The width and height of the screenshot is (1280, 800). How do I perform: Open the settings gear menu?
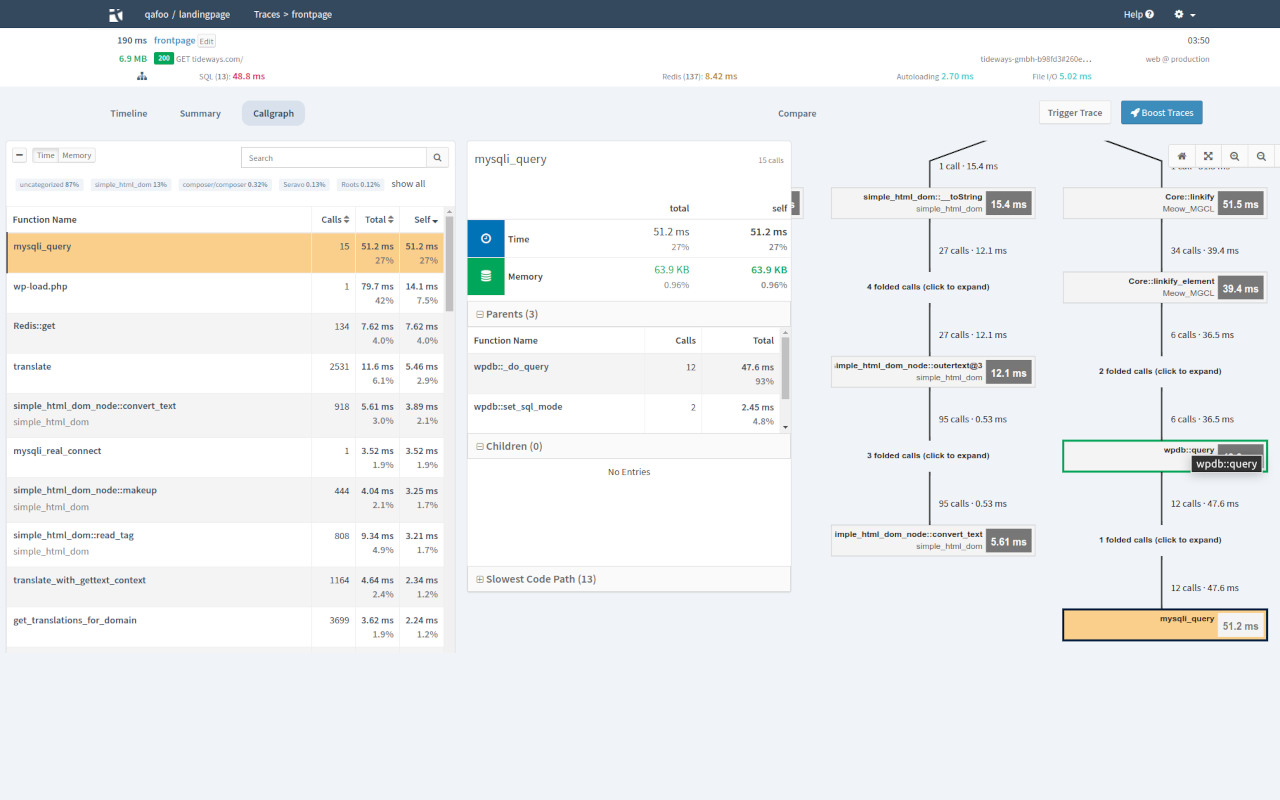(1184, 15)
